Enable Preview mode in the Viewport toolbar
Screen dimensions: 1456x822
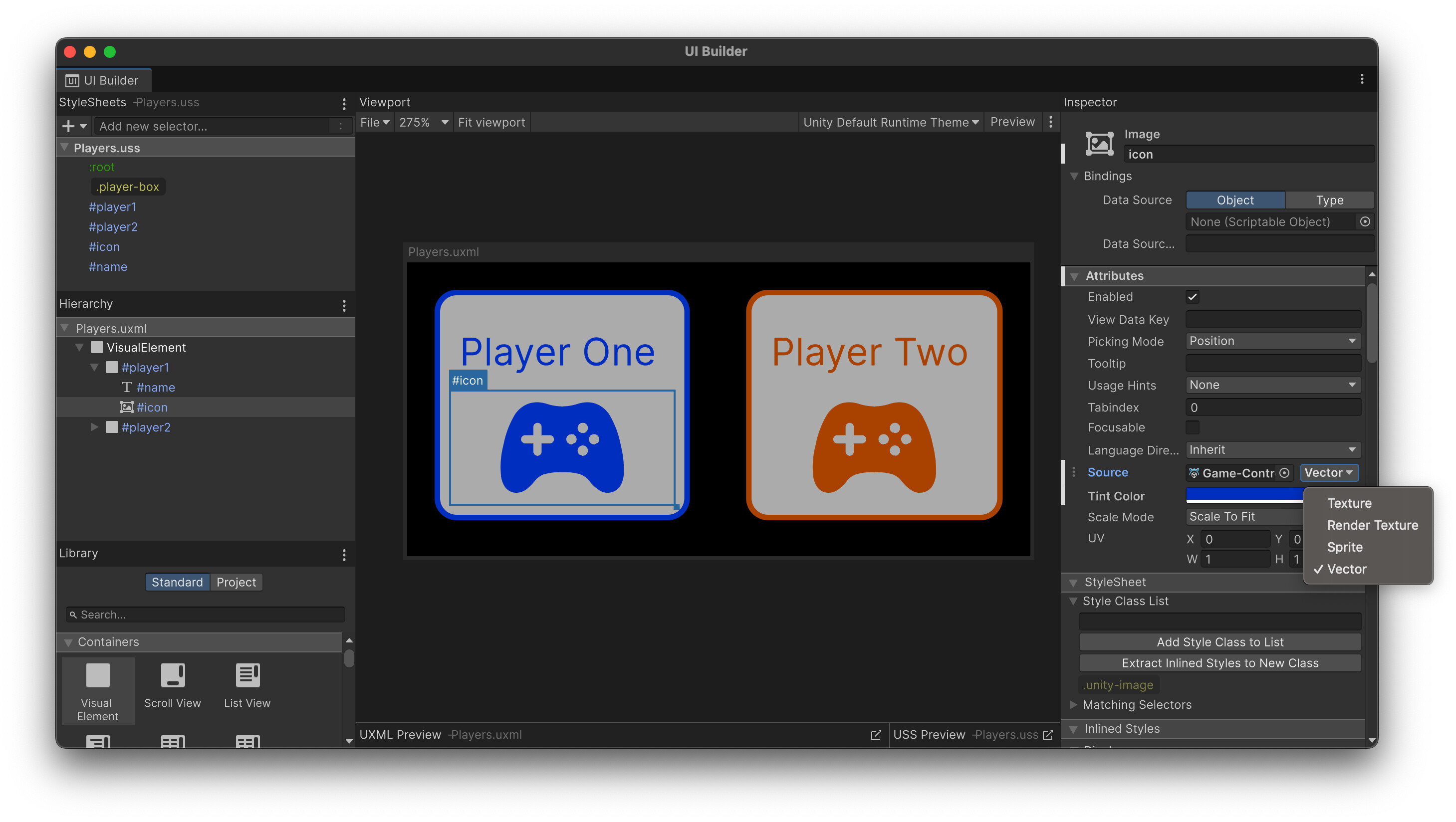point(1012,122)
